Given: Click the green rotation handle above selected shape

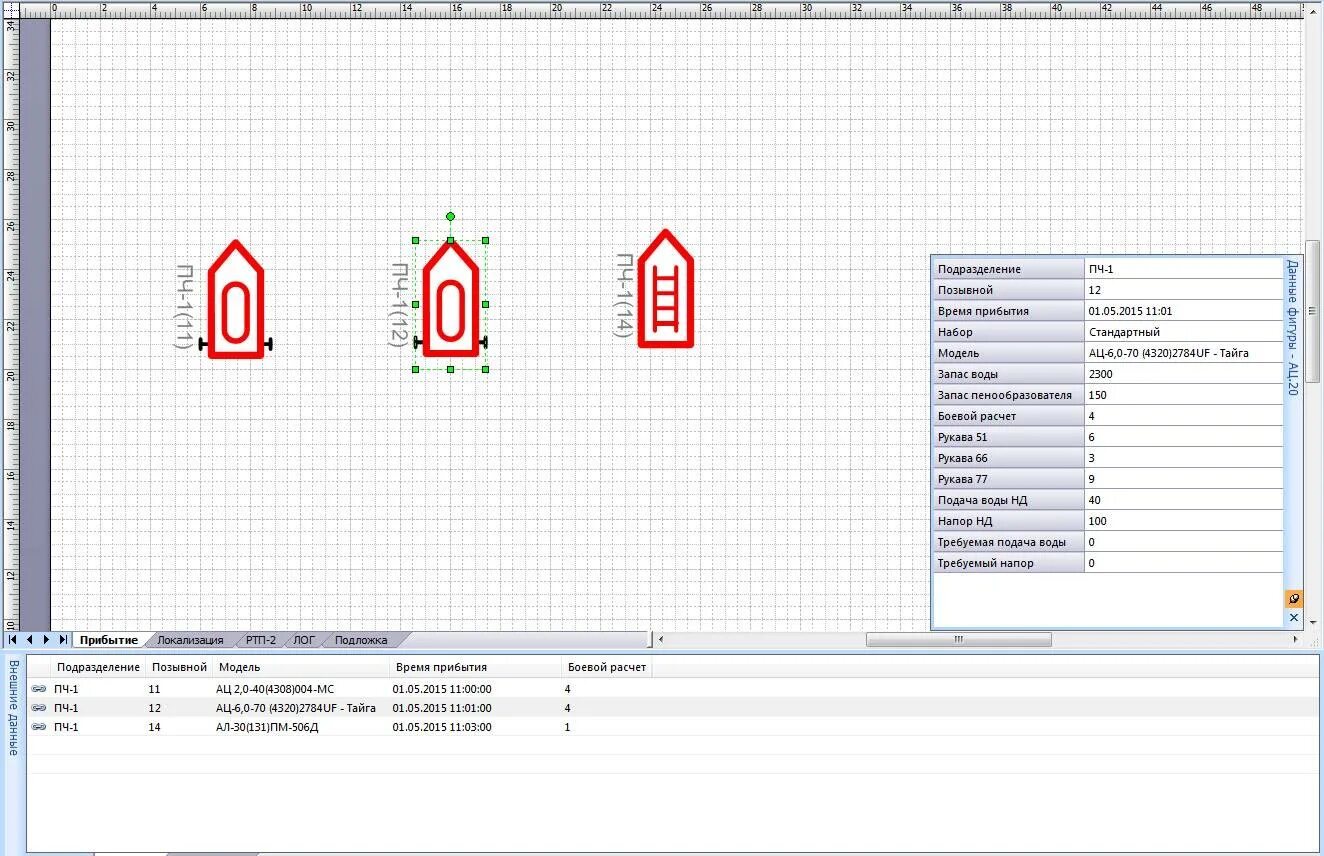Looking at the screenshot, I should click(x=450, y=216).
